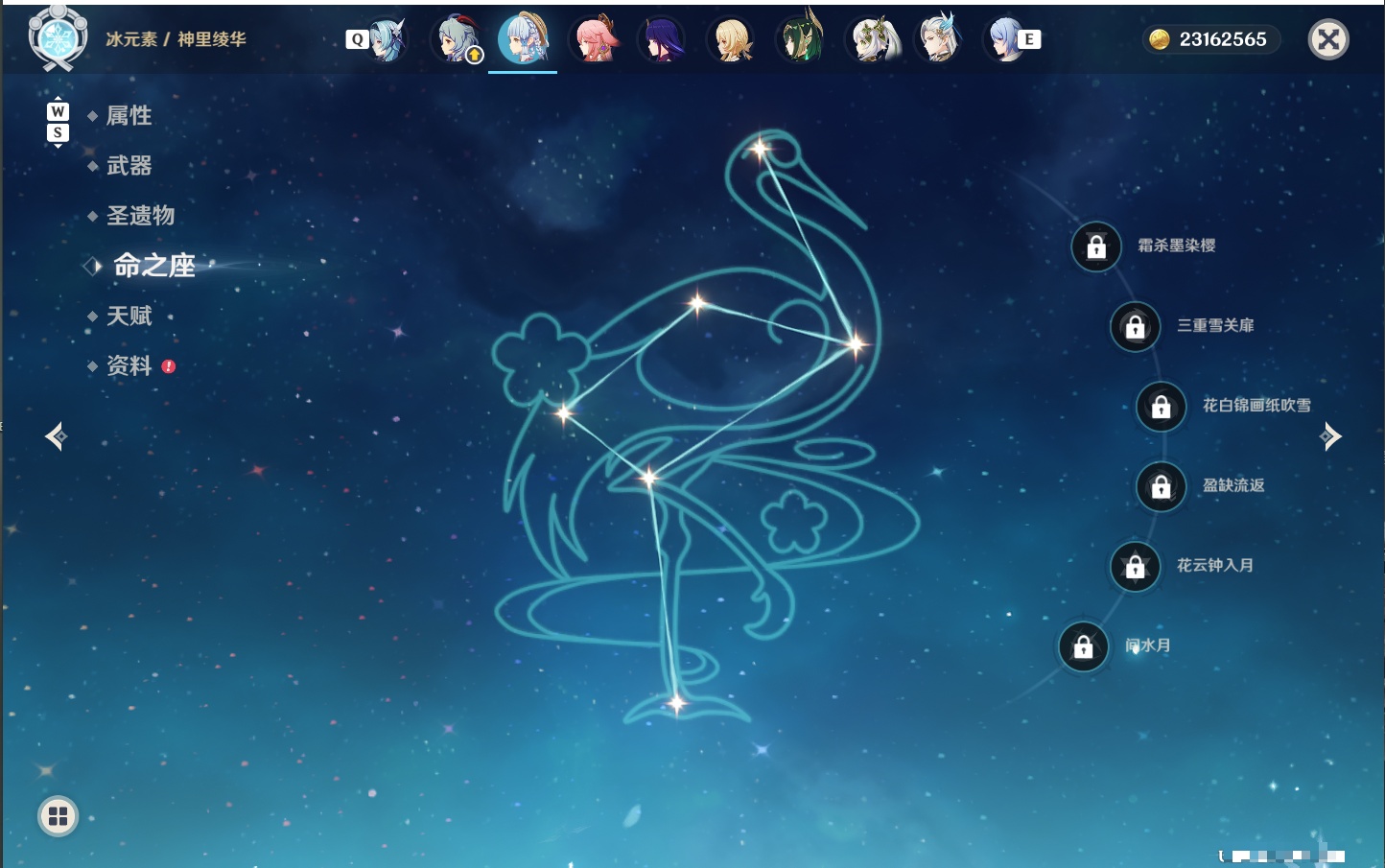The height and width of the screenshot is (868, 1385).
Task: Switch to the 武器 weapon tab
Action: pyautogui.click(x=129, y=166)
